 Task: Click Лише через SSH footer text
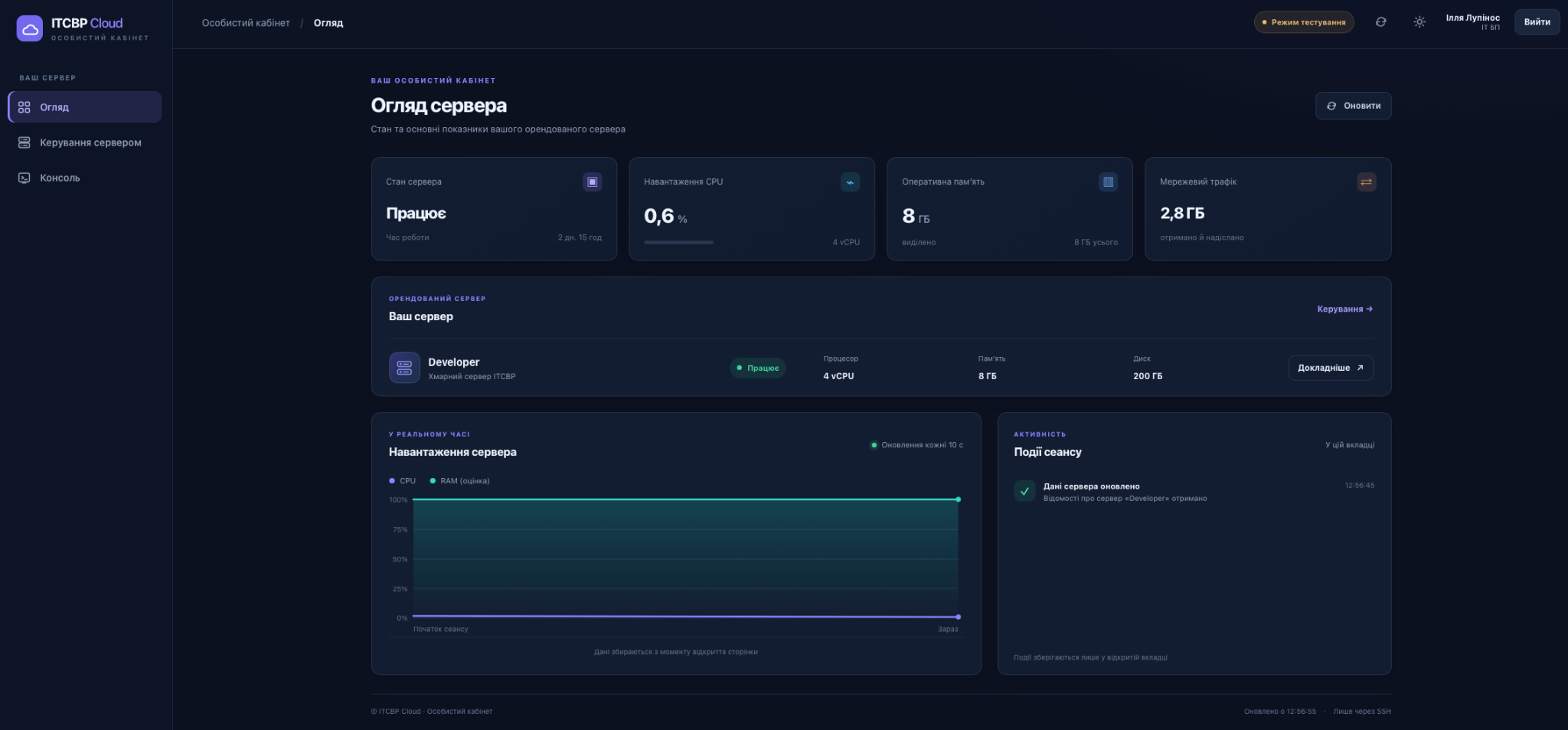coord(1362,712)
